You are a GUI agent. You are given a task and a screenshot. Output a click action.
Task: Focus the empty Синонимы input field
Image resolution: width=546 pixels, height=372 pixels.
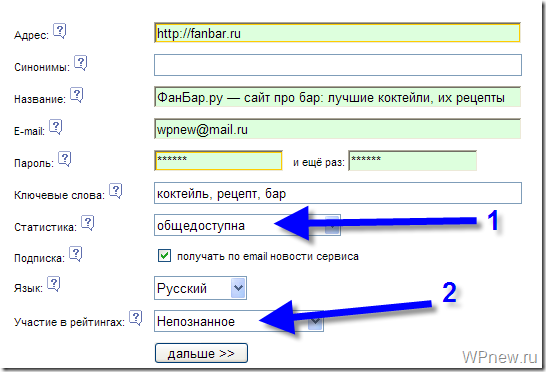(338, 65)
